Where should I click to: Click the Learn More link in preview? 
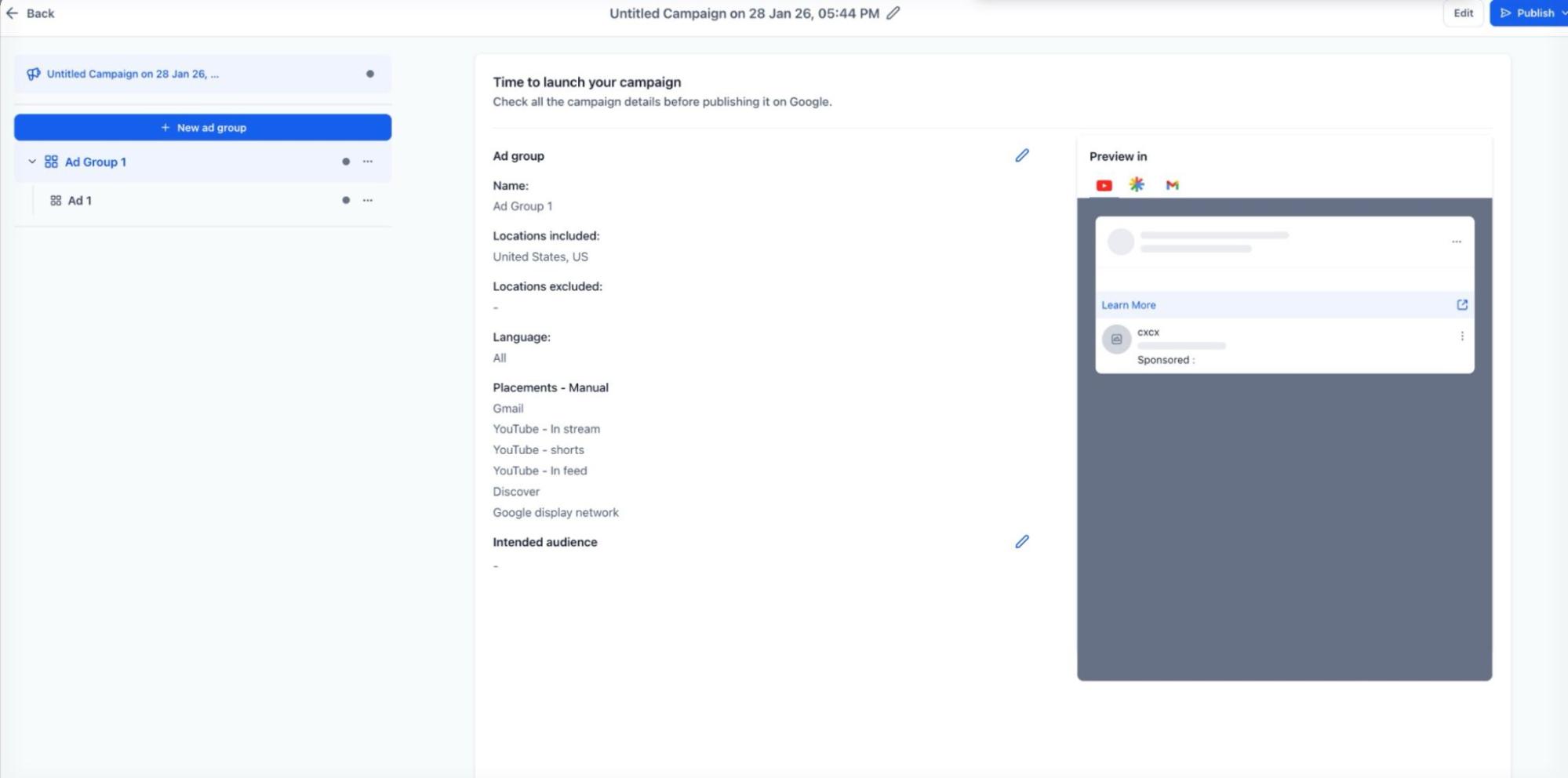coord(1128,305)
